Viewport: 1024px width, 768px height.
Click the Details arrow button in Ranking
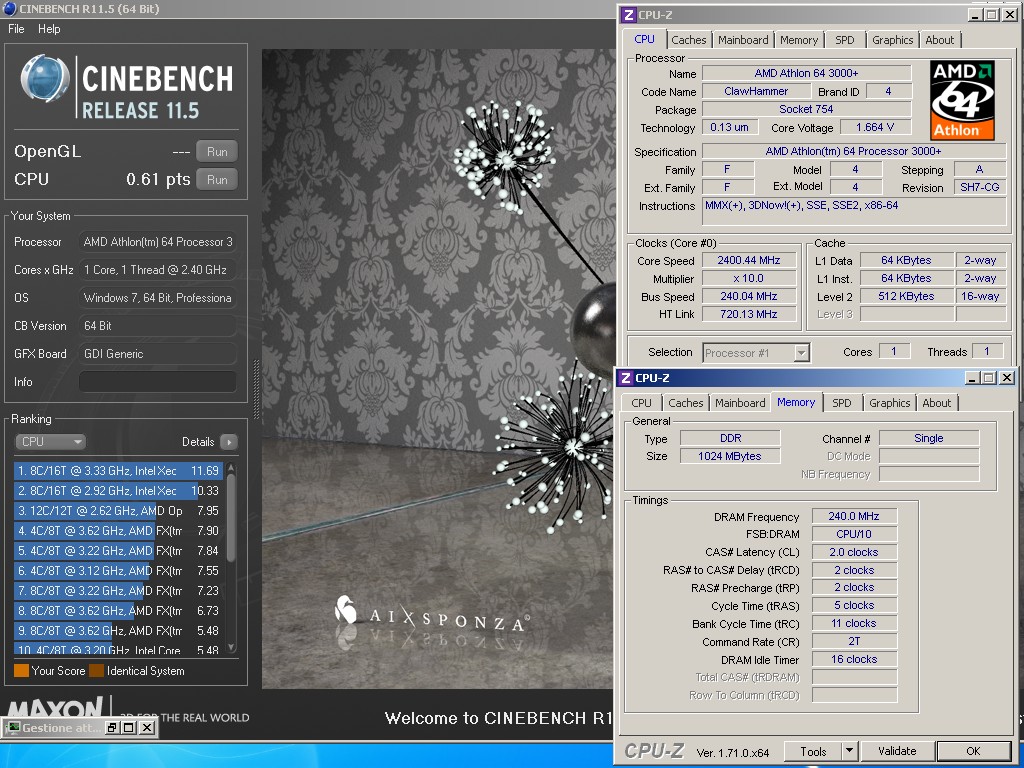coord(229,442)
